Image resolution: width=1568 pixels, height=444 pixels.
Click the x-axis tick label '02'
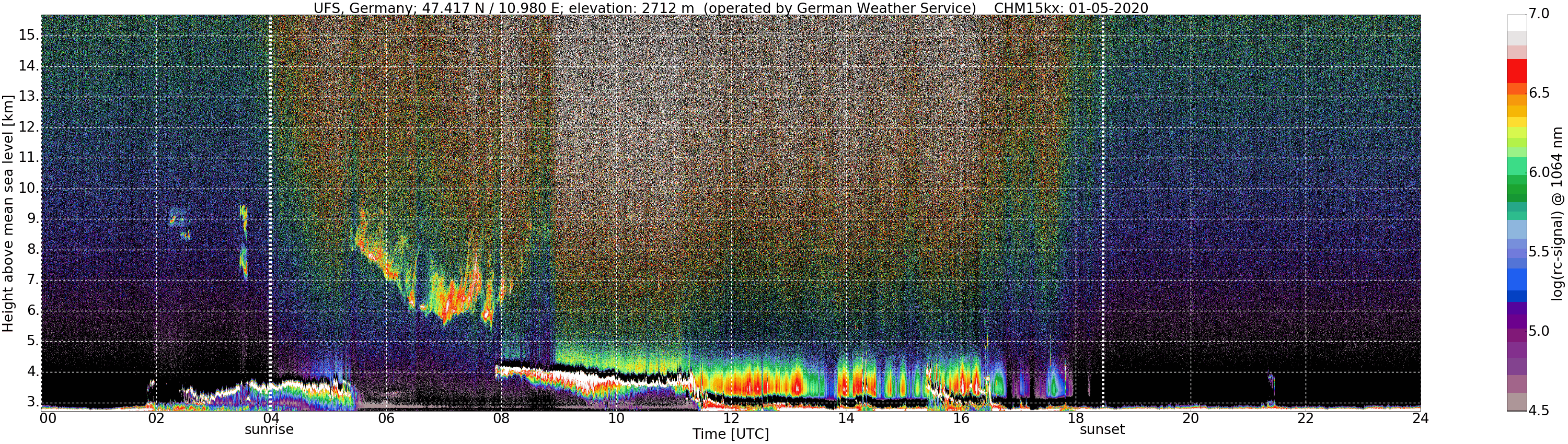(156, 418)
